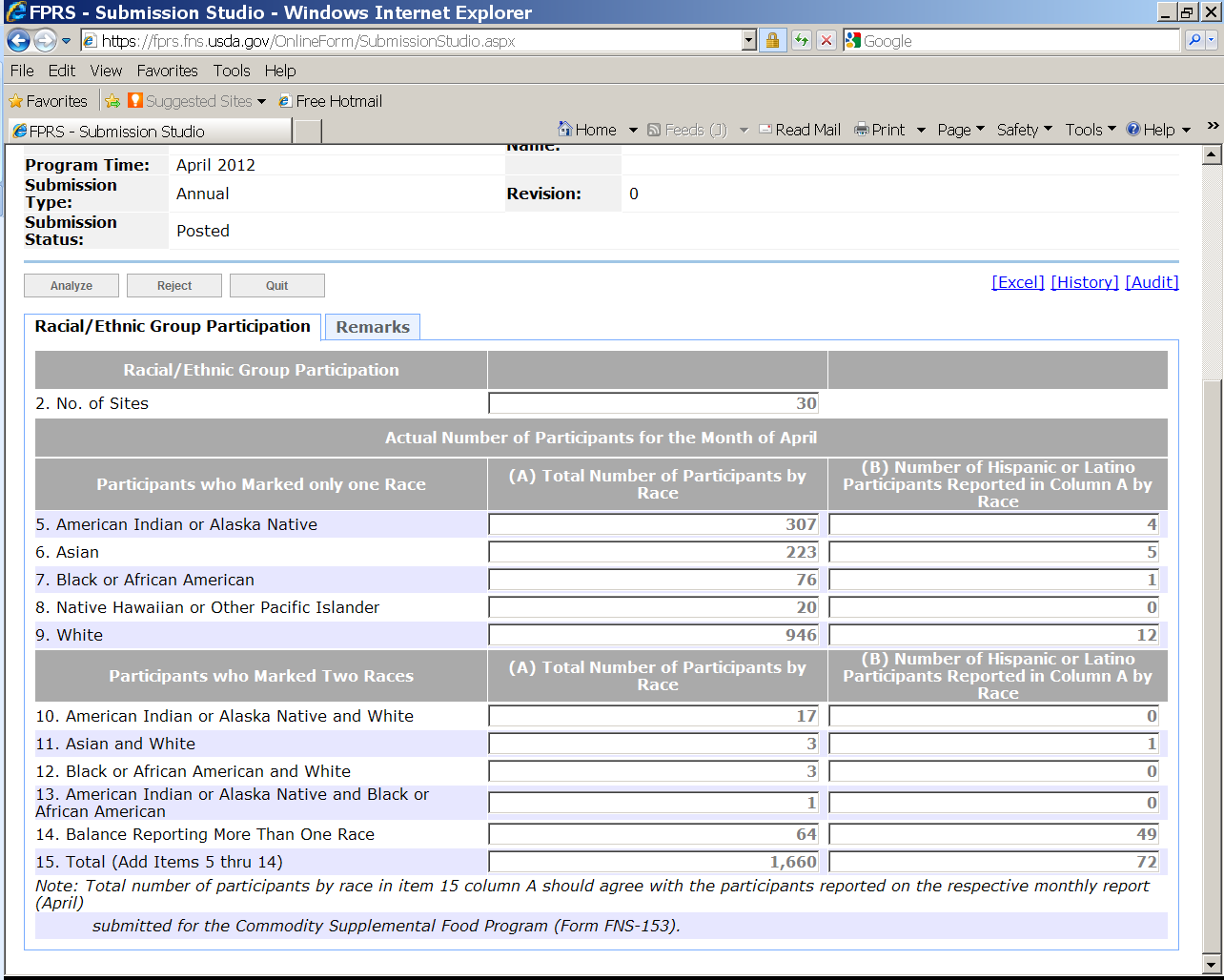Screen dimensions: 1224x980
Task: Click the vertical scrollbar down arrow
Action: pyautogui.click(x=1213, y=964)
